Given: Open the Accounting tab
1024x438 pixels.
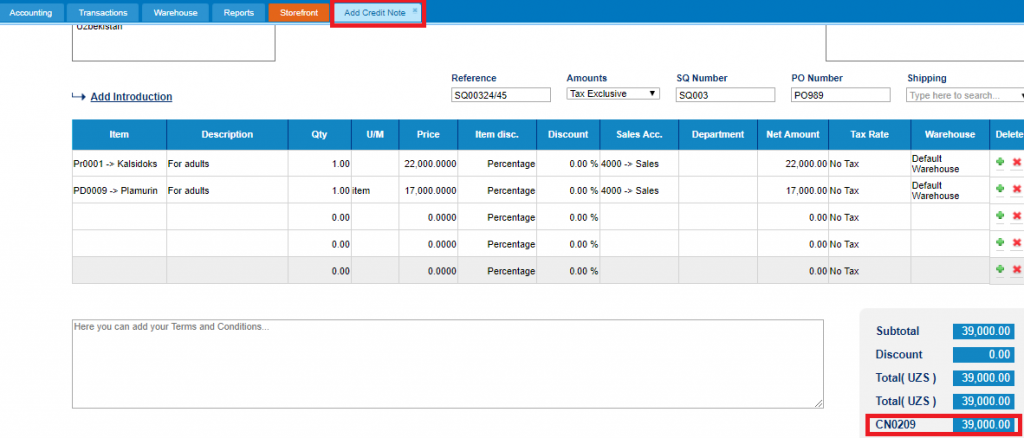Looking at the screenshot, I should [31, 12].
